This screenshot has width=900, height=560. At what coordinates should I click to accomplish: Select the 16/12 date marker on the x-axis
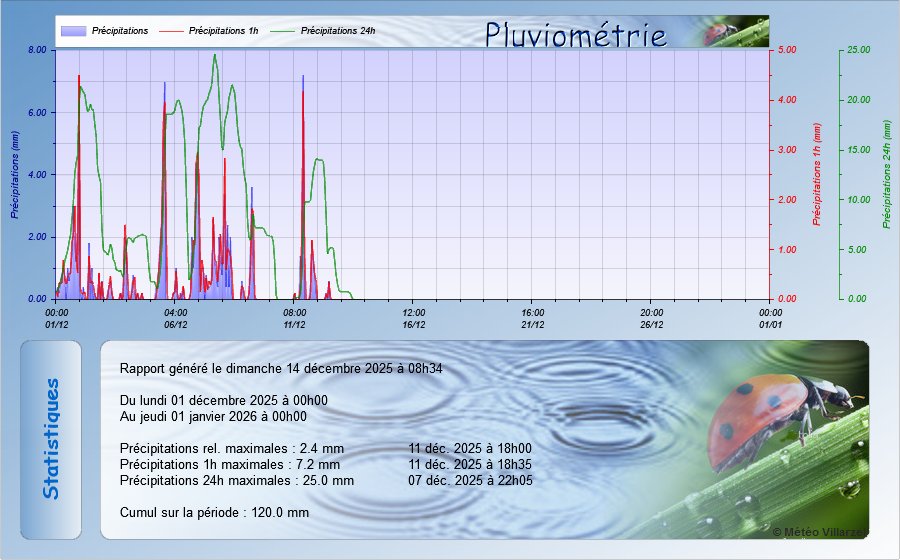pos(414,324)
